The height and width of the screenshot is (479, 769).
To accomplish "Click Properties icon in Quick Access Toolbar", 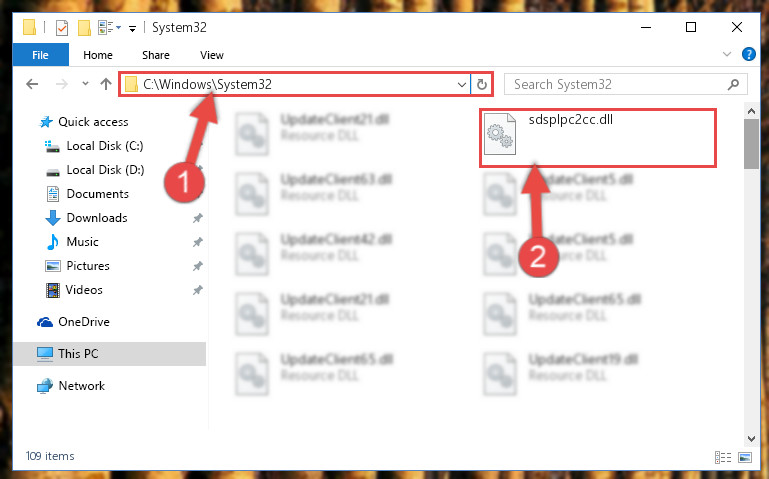I will pos(62,28).
